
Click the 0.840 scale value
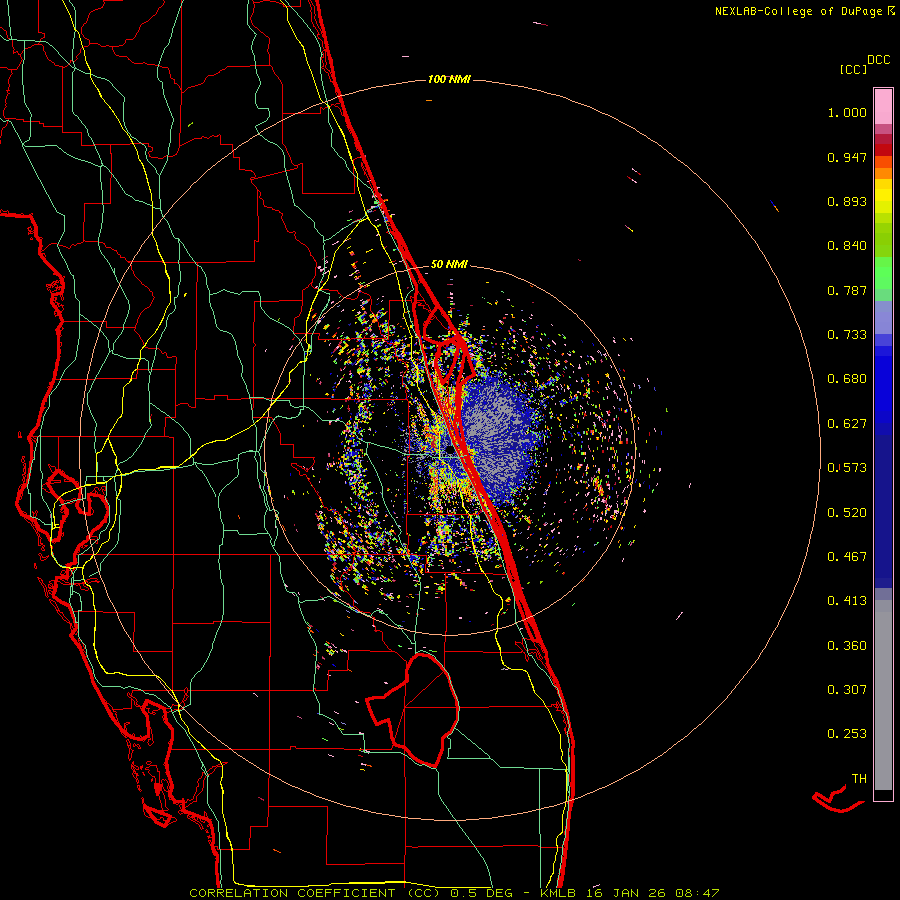point(847,246)
